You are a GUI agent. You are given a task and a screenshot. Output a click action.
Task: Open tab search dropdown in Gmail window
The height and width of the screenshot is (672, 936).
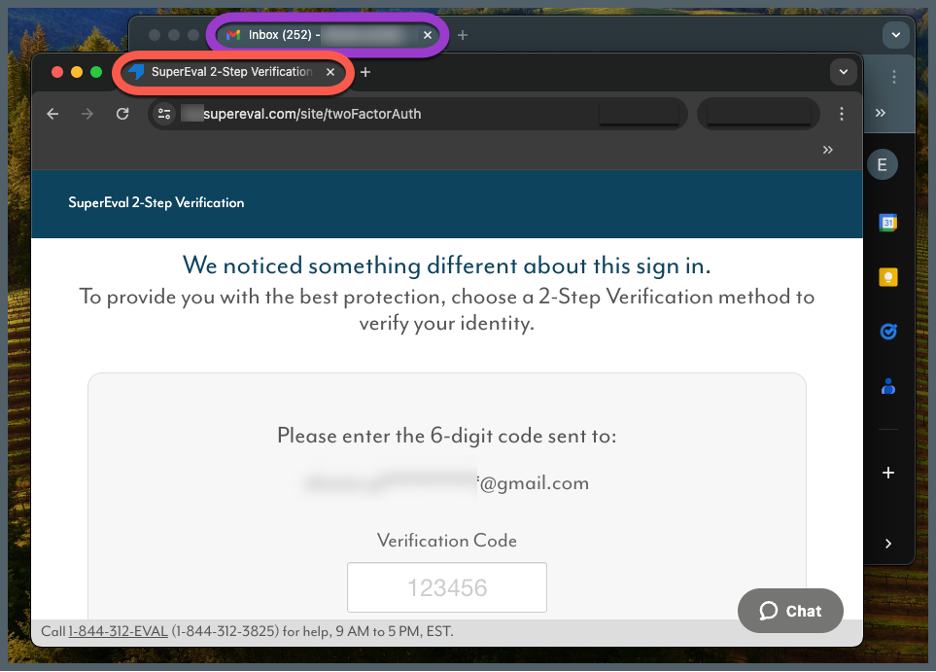pos(895,35)
